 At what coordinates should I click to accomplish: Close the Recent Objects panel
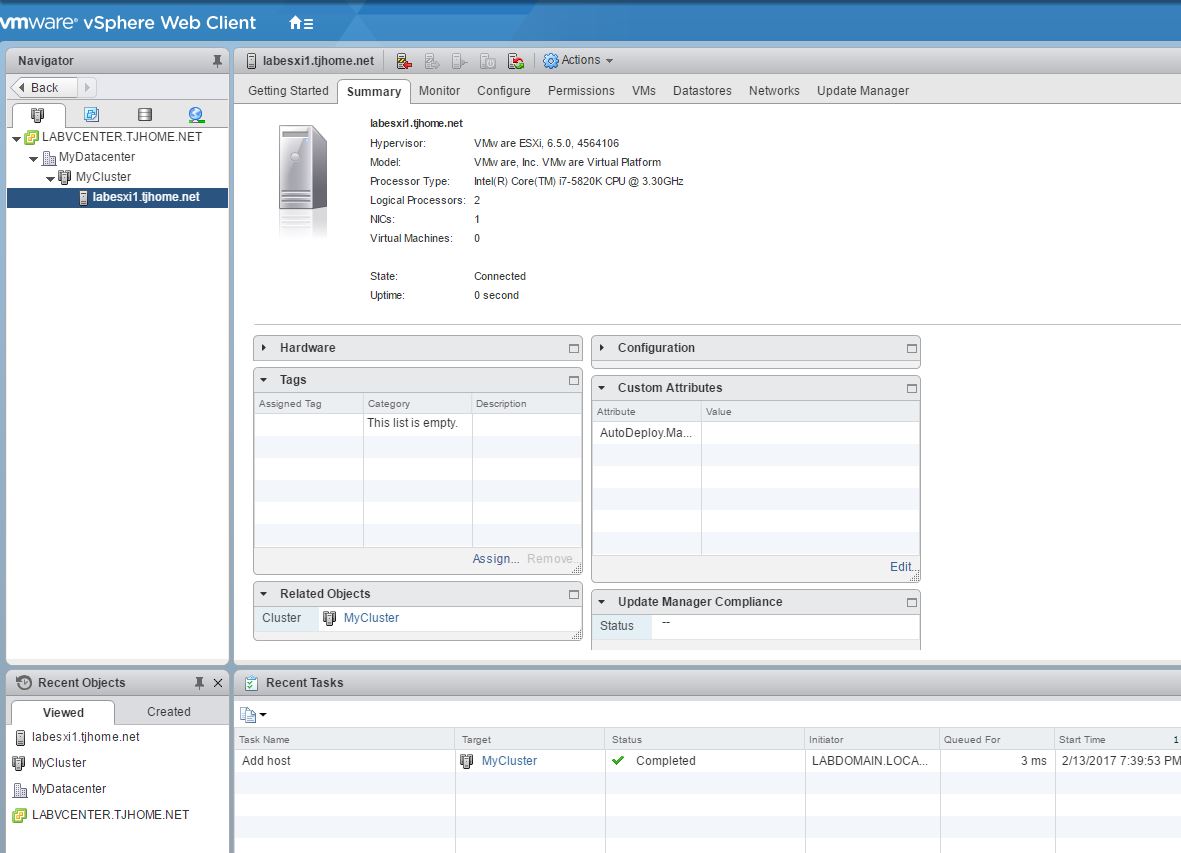pyautogui.click(x=218, y=683)
